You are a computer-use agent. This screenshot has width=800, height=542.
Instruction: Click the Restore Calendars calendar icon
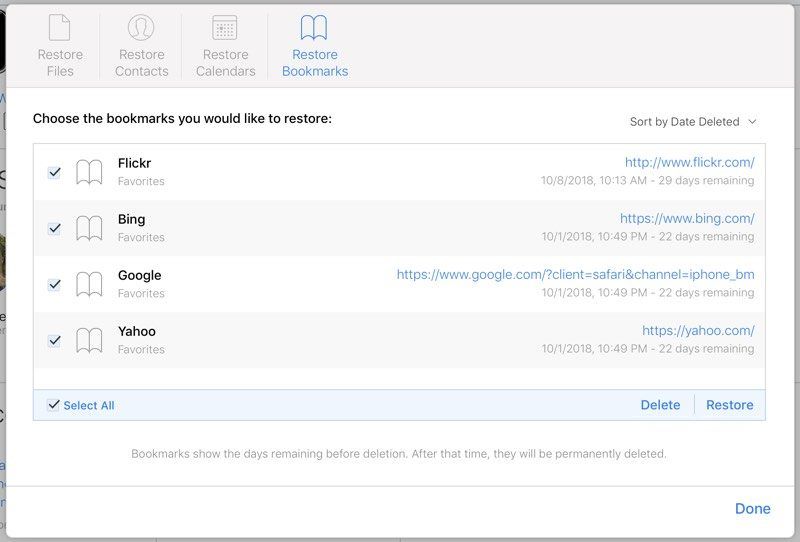225,27
